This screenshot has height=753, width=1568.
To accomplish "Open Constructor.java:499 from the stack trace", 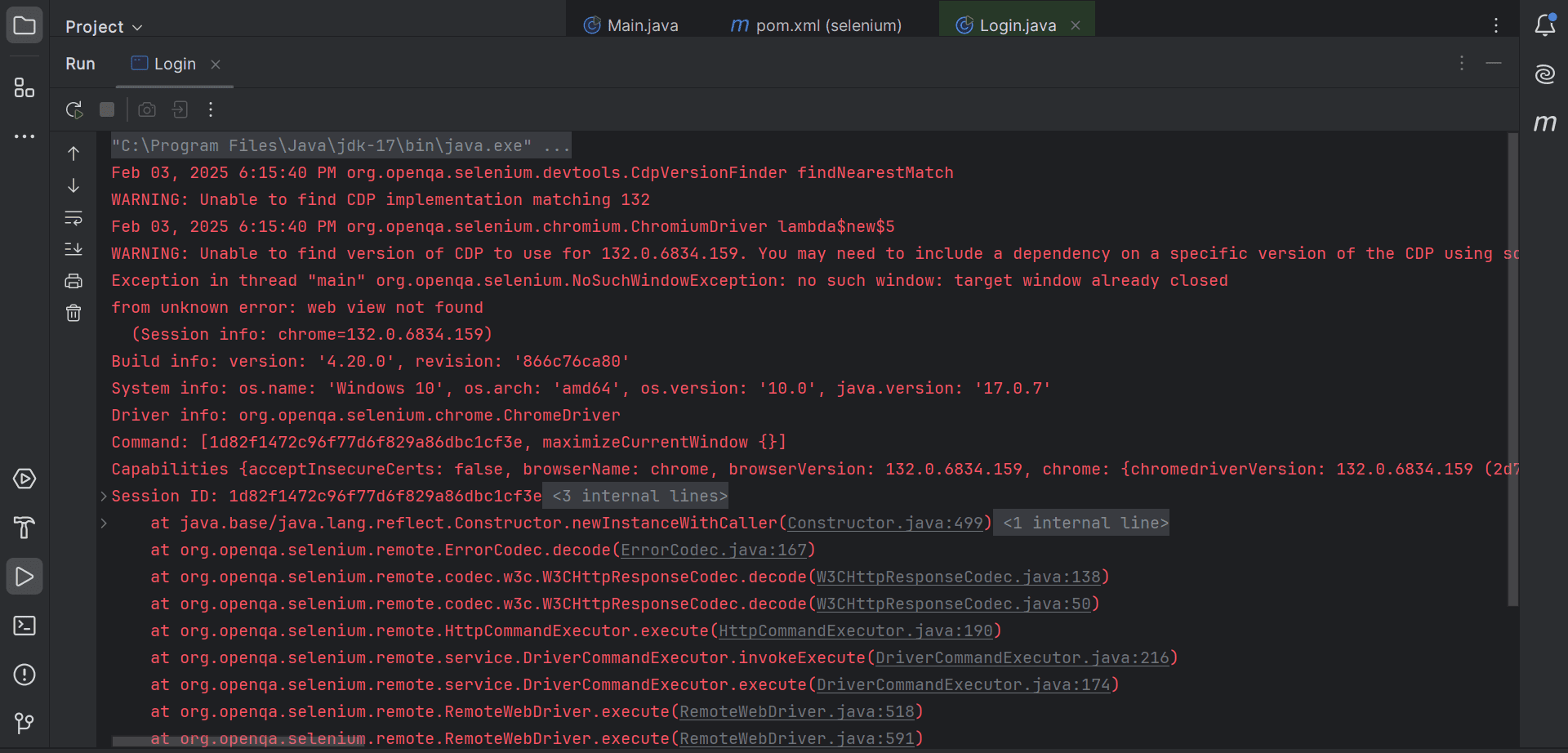I will coord(886,523).
